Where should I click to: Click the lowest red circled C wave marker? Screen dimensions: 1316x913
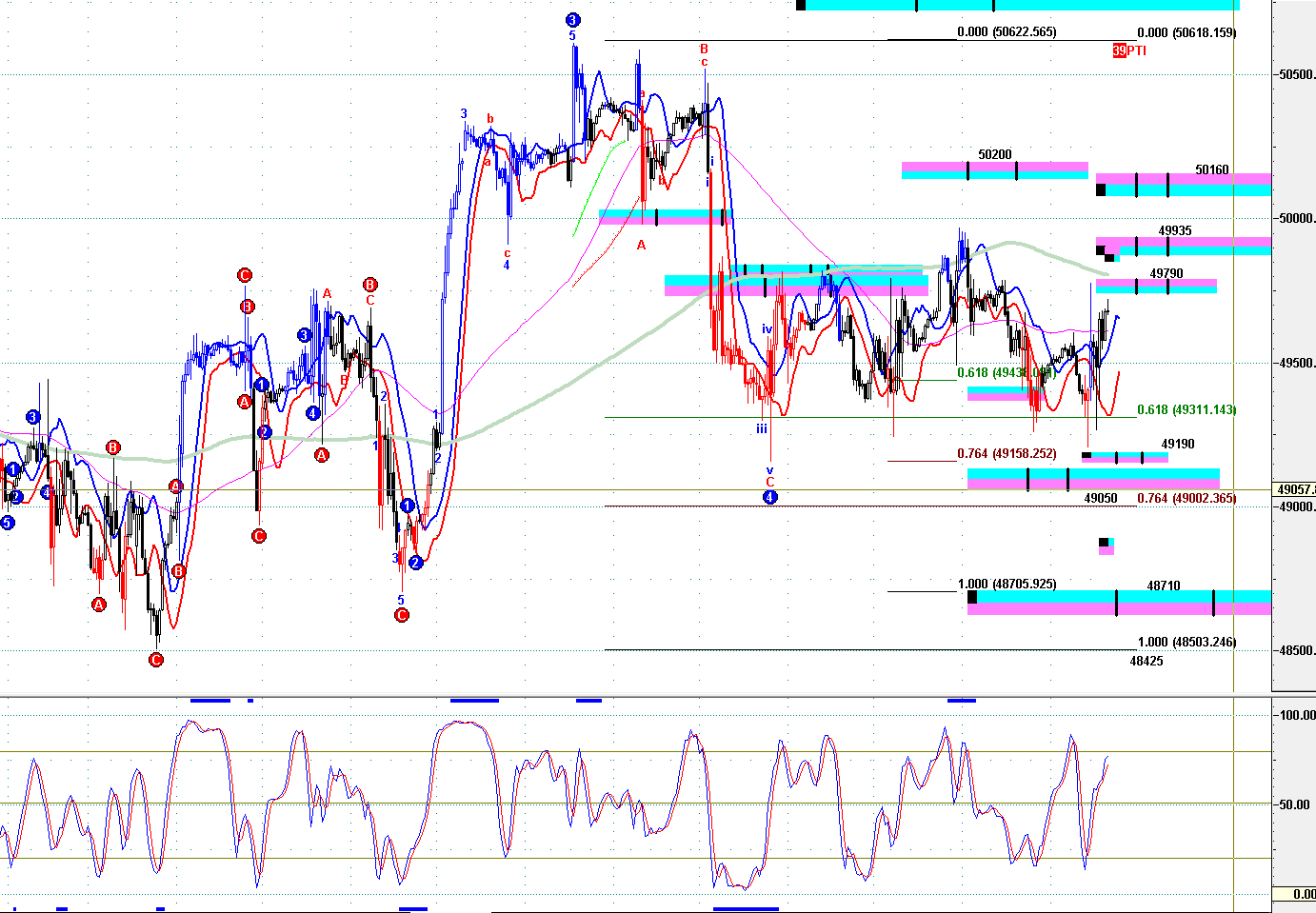pos(156,660)
